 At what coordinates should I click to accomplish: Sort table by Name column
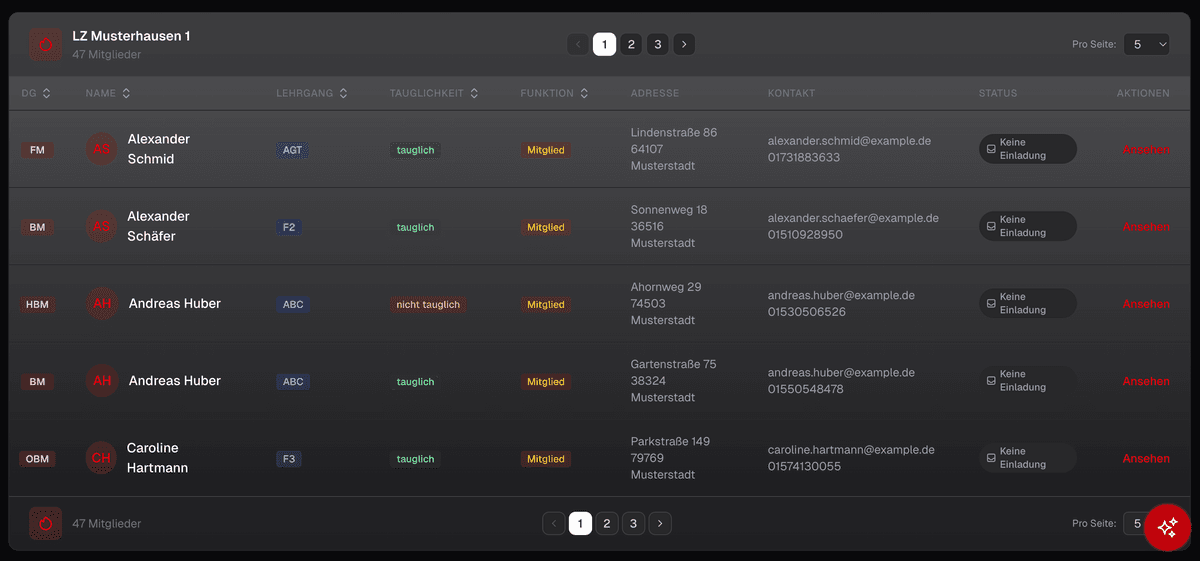(108, 93)
